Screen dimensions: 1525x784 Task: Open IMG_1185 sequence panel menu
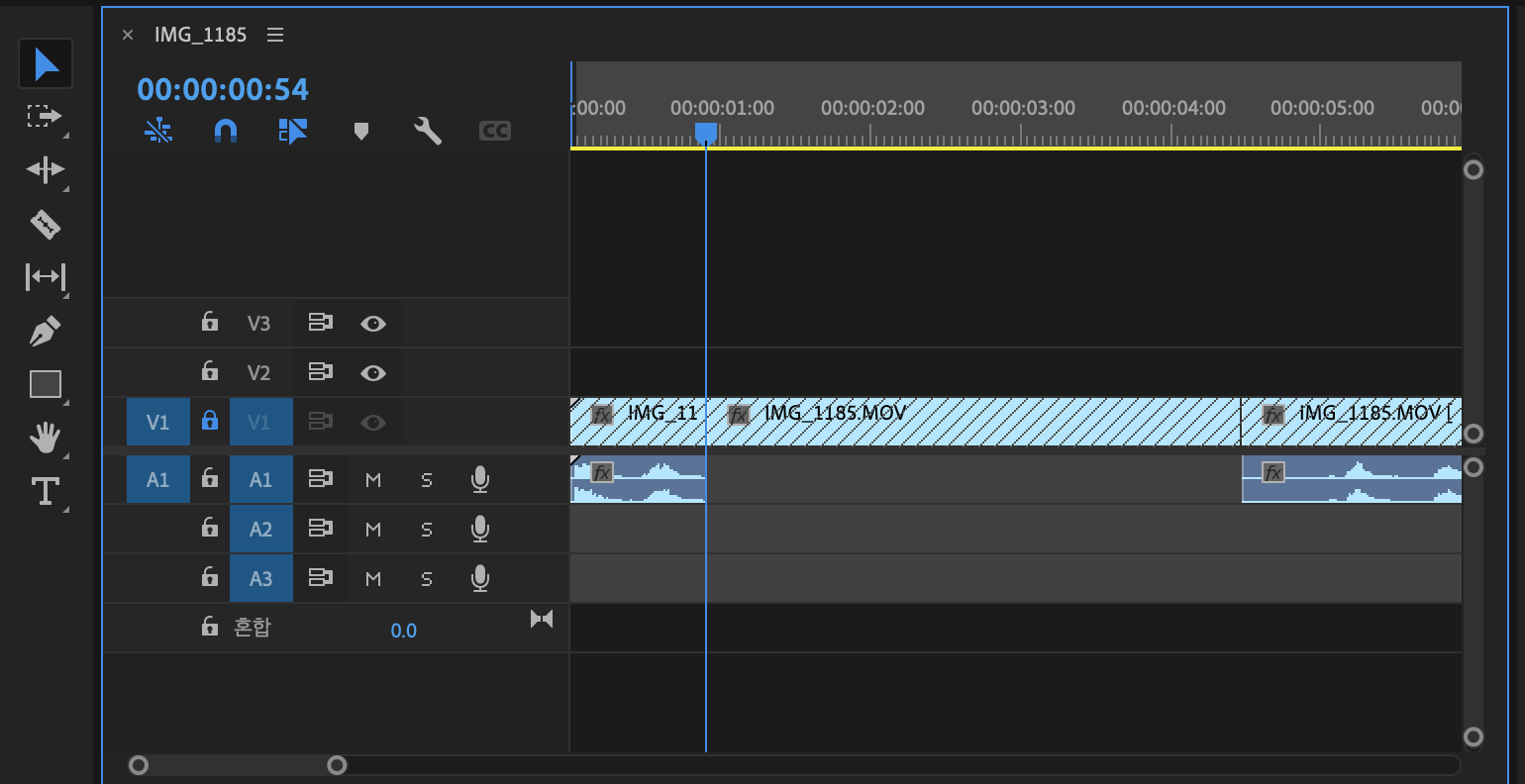point(275,35)
